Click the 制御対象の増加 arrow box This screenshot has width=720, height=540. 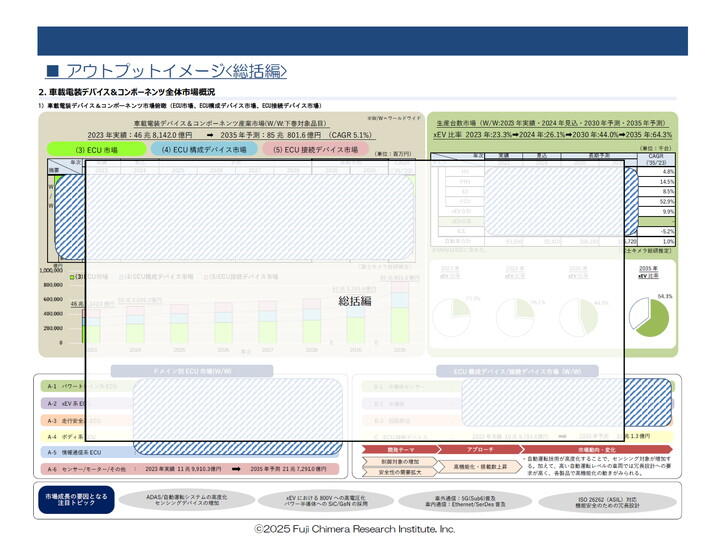coord(399,461)
